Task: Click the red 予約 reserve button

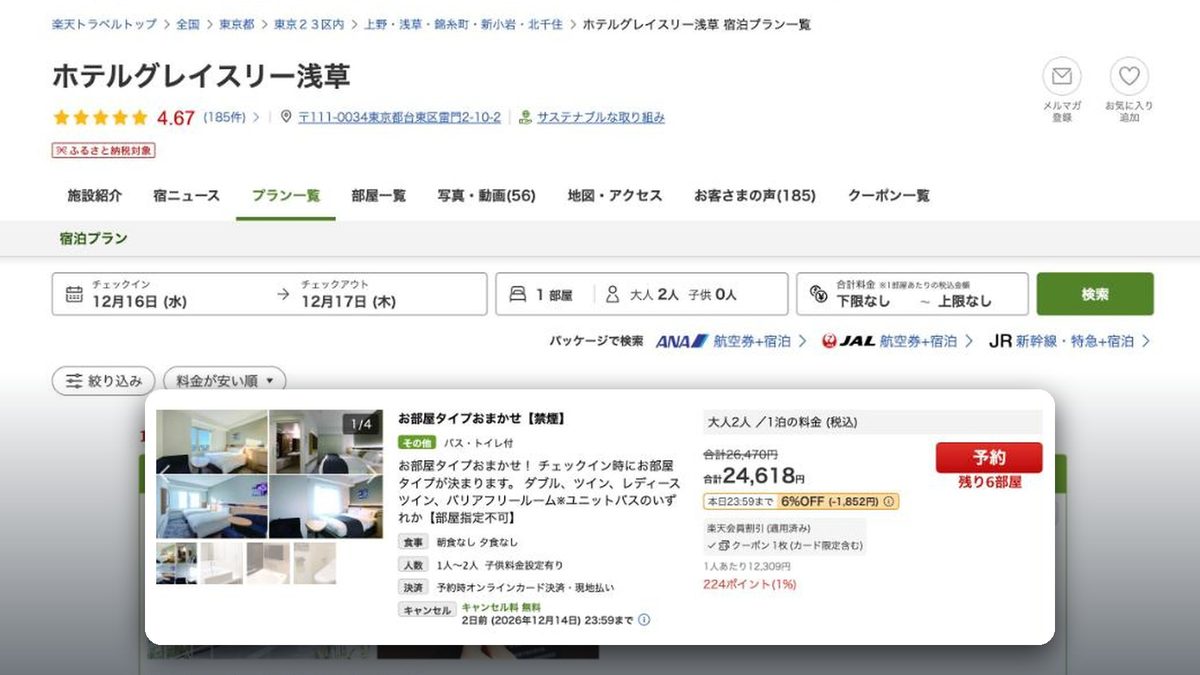Action: pyautogui.click(x=989, y=458)
